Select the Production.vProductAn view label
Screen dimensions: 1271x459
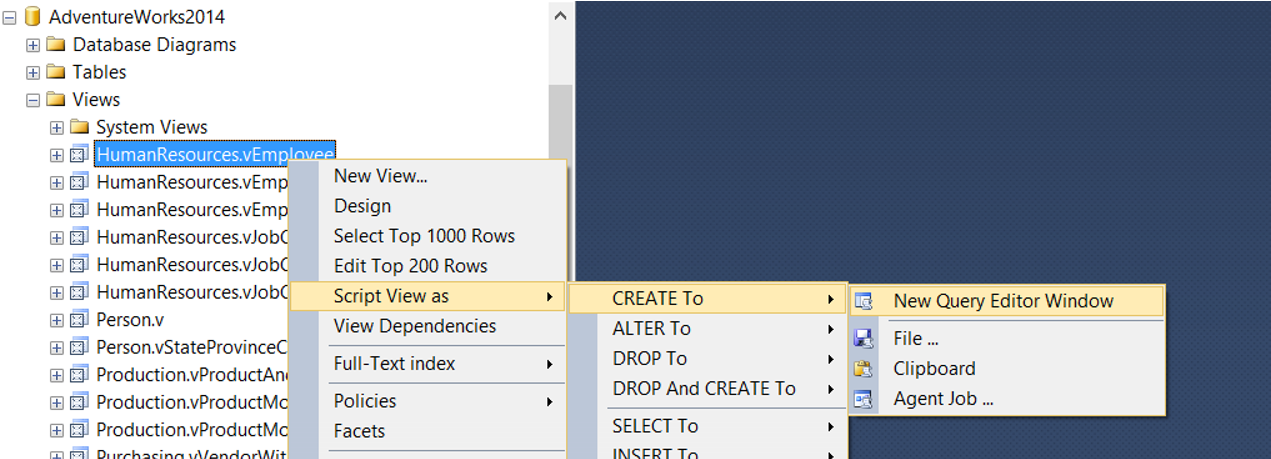tap(192, 375)
